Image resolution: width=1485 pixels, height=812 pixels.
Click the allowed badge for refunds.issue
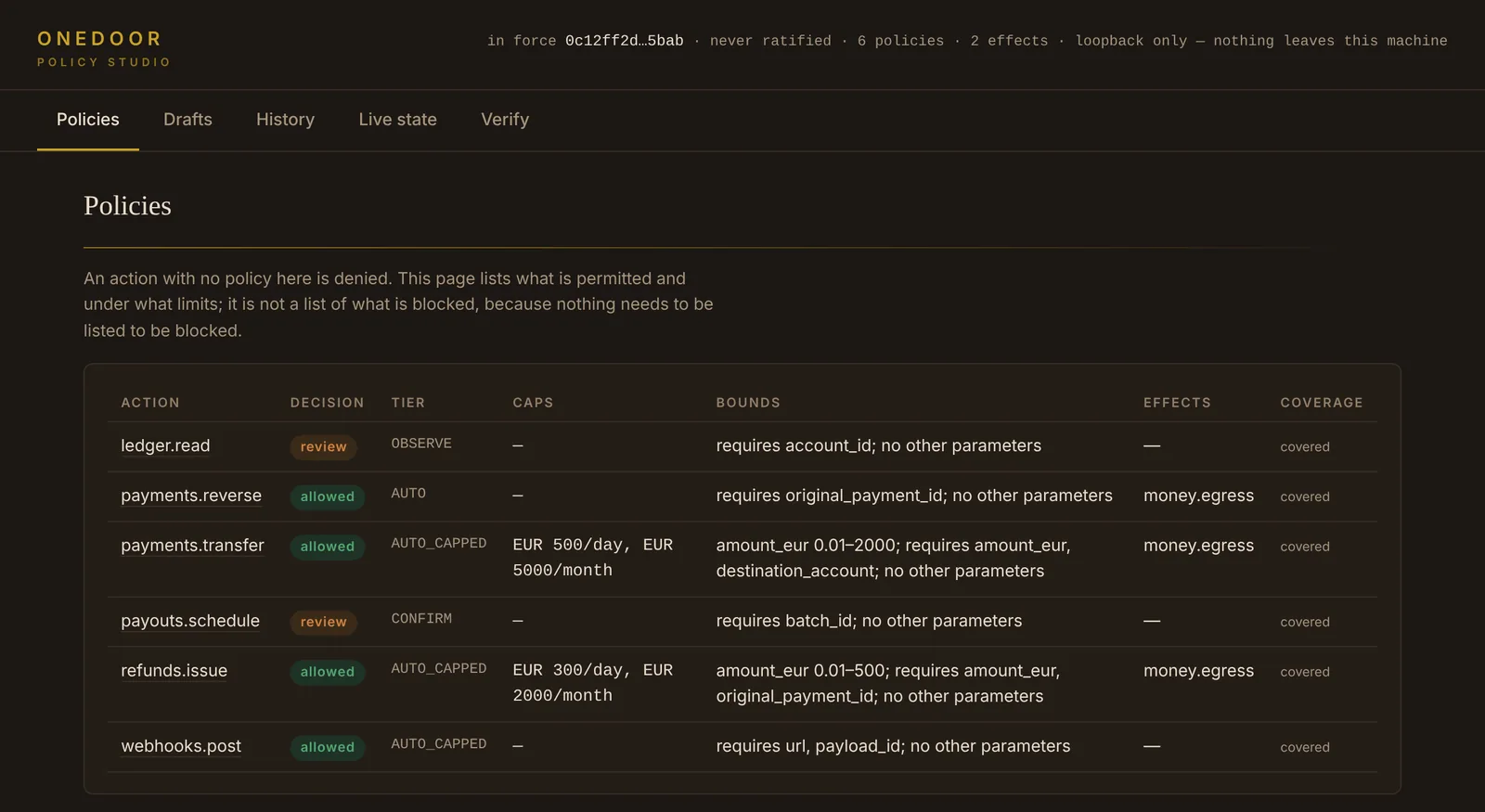point(328,673)
